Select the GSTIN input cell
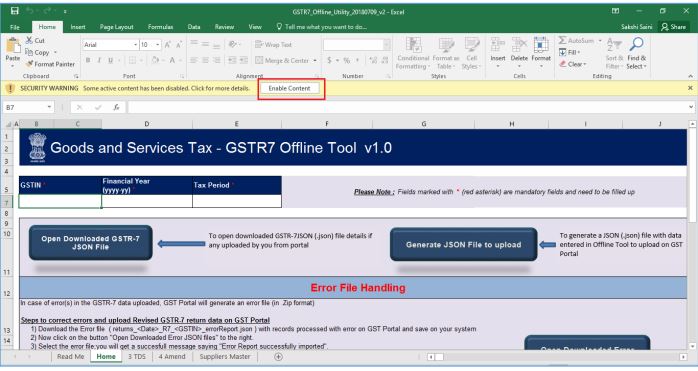Viewport: 698px width, 371px height. [60, 201]
